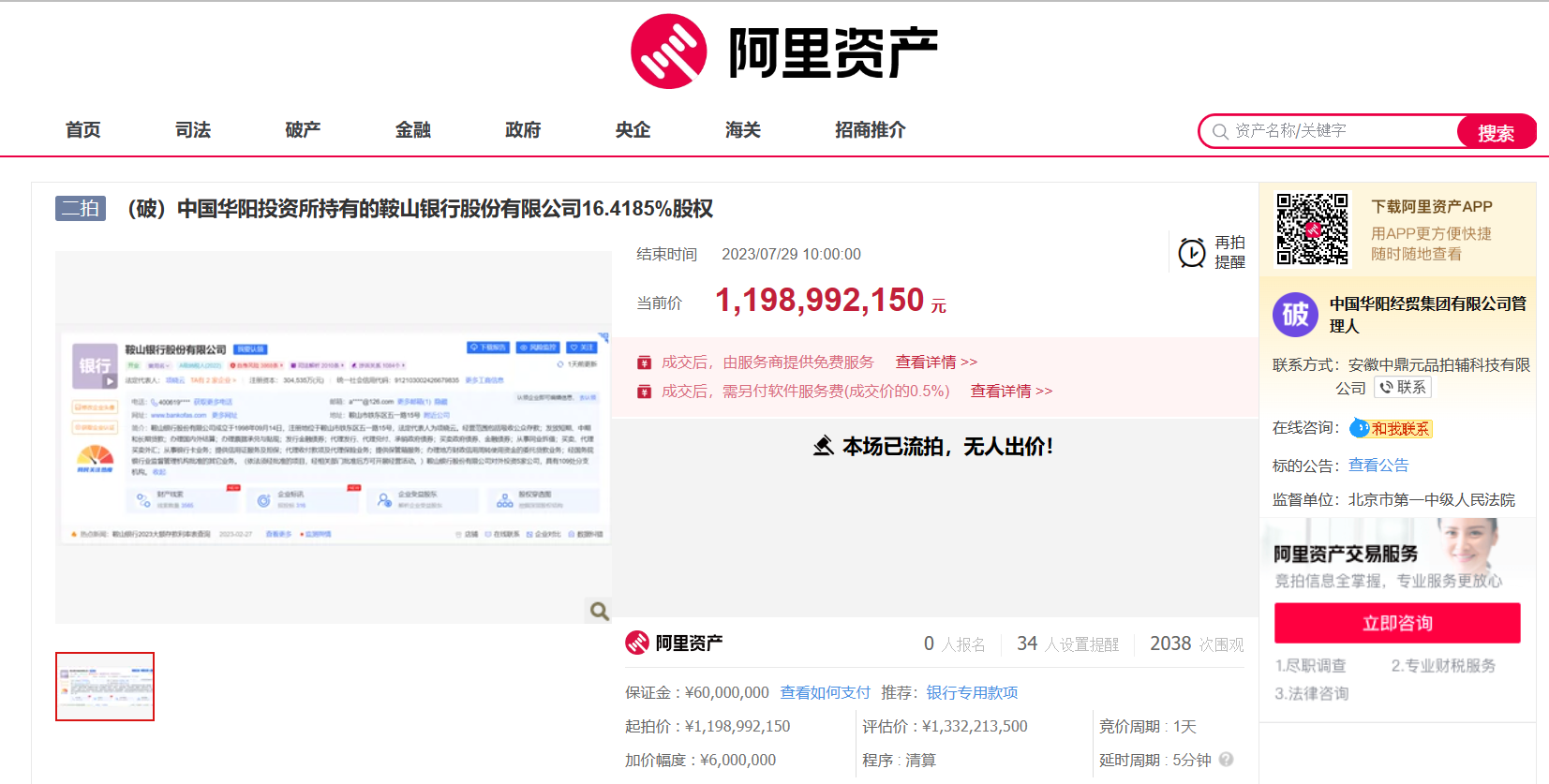The image size is (1549, 784).
Task: Click the 再拍提醒 clock icon
Action: 1192,253
